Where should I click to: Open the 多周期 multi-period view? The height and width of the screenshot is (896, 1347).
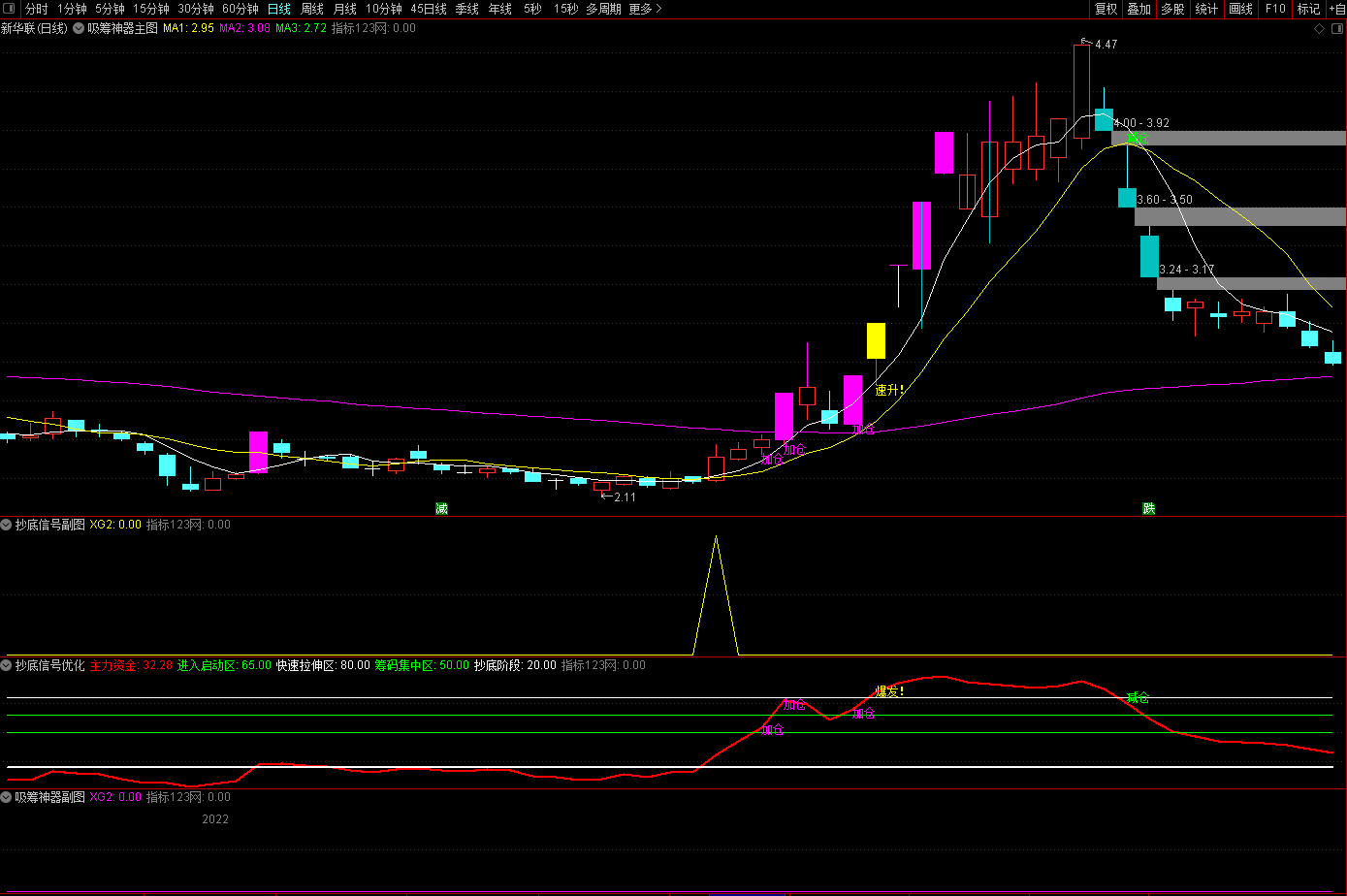pos(603,9)
